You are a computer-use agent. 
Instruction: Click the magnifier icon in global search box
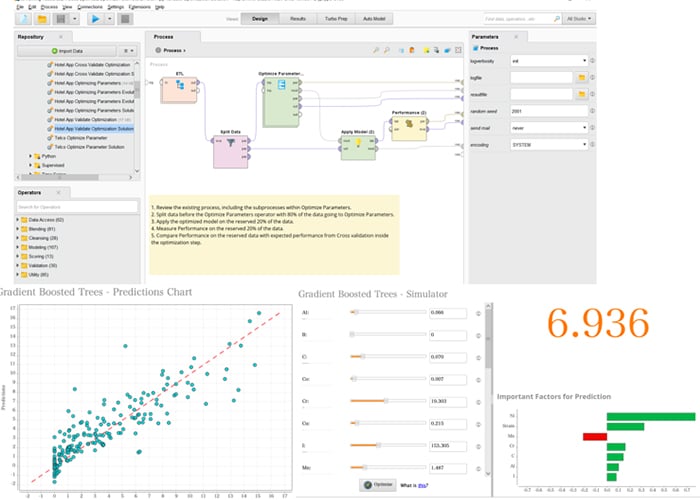(x=556, y=19)
